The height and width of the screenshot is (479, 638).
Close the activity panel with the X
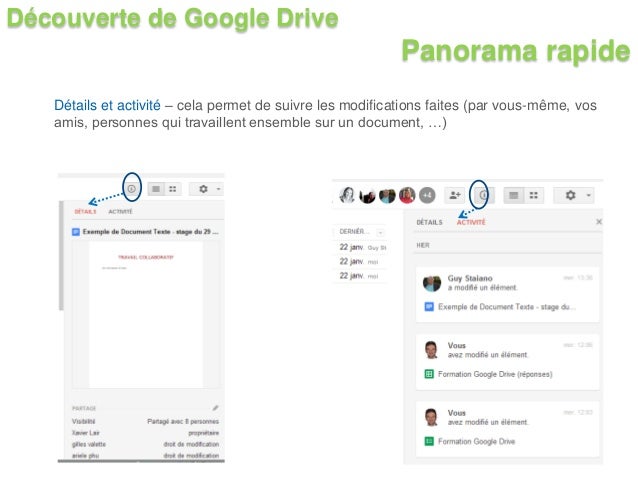[599, 222]
